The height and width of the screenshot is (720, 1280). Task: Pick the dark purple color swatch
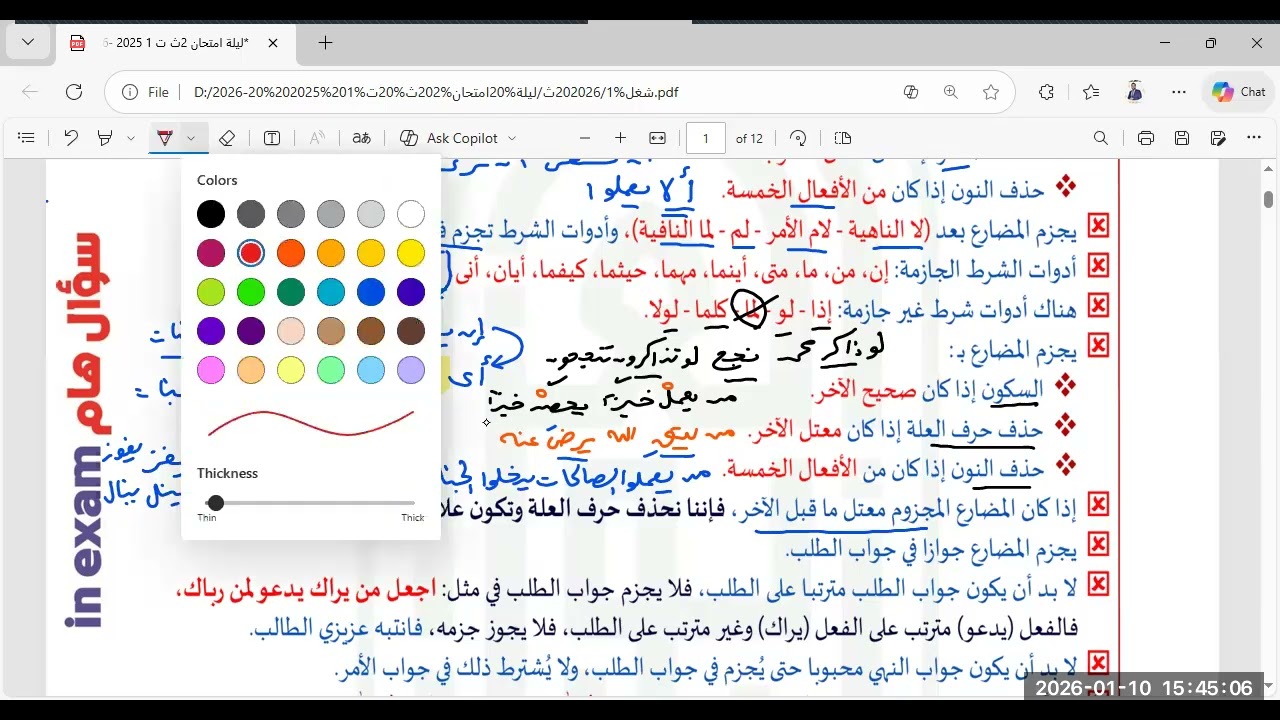coord(251,331)
